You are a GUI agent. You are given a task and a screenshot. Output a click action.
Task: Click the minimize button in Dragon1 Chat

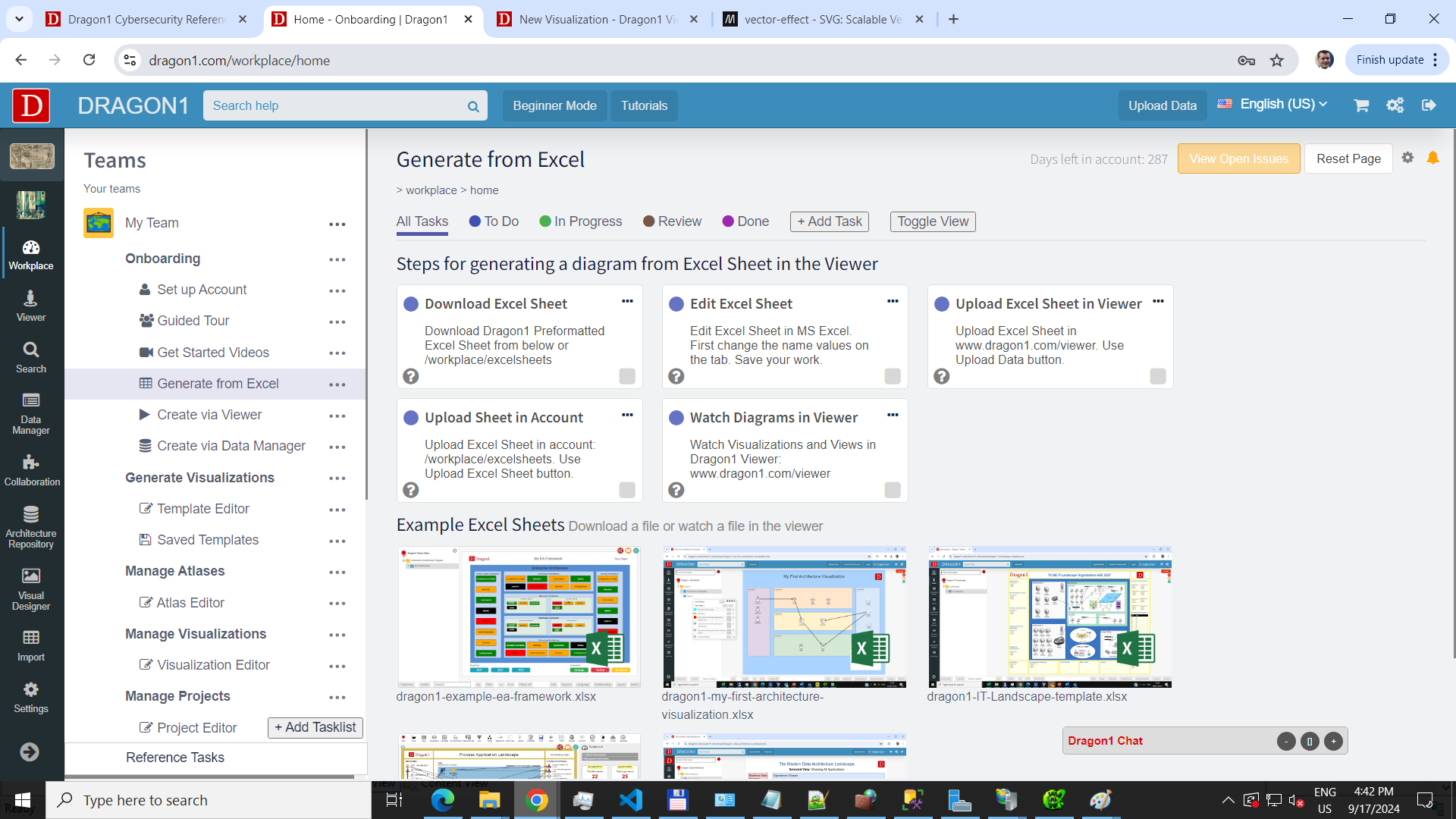[1286, 741]
